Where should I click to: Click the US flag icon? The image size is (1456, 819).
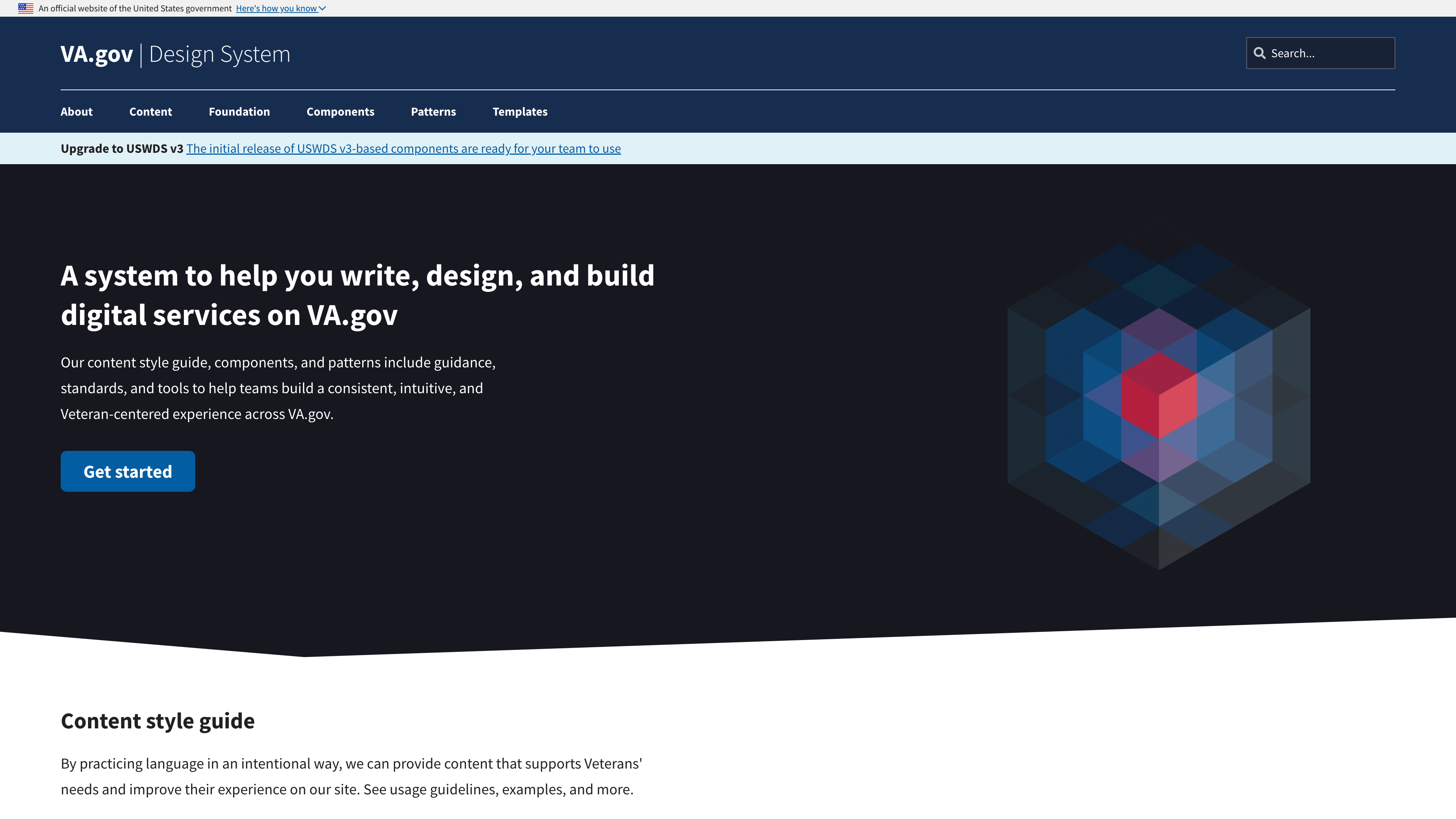25,8
